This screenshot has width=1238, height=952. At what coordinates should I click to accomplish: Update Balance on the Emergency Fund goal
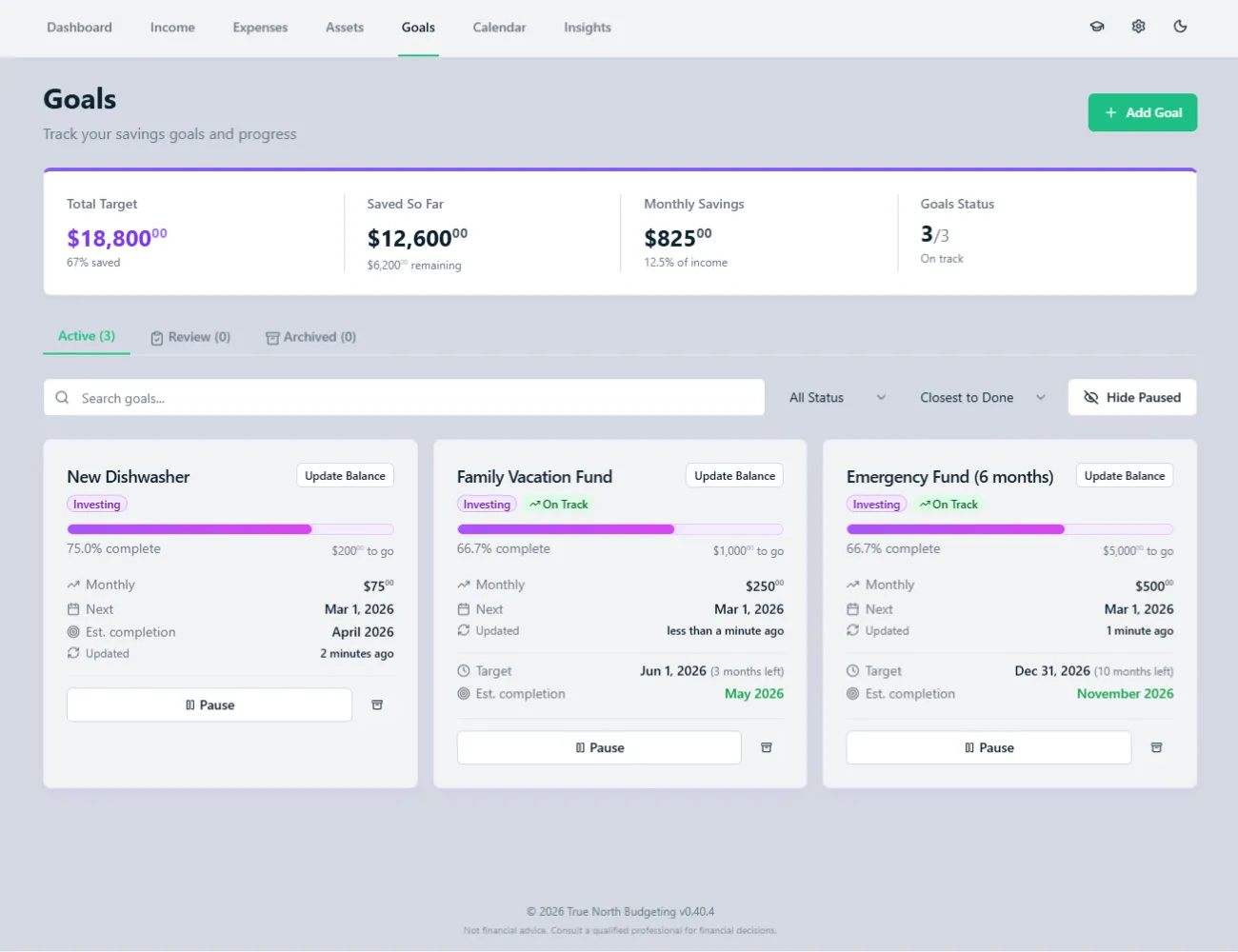pos(1124,475)
